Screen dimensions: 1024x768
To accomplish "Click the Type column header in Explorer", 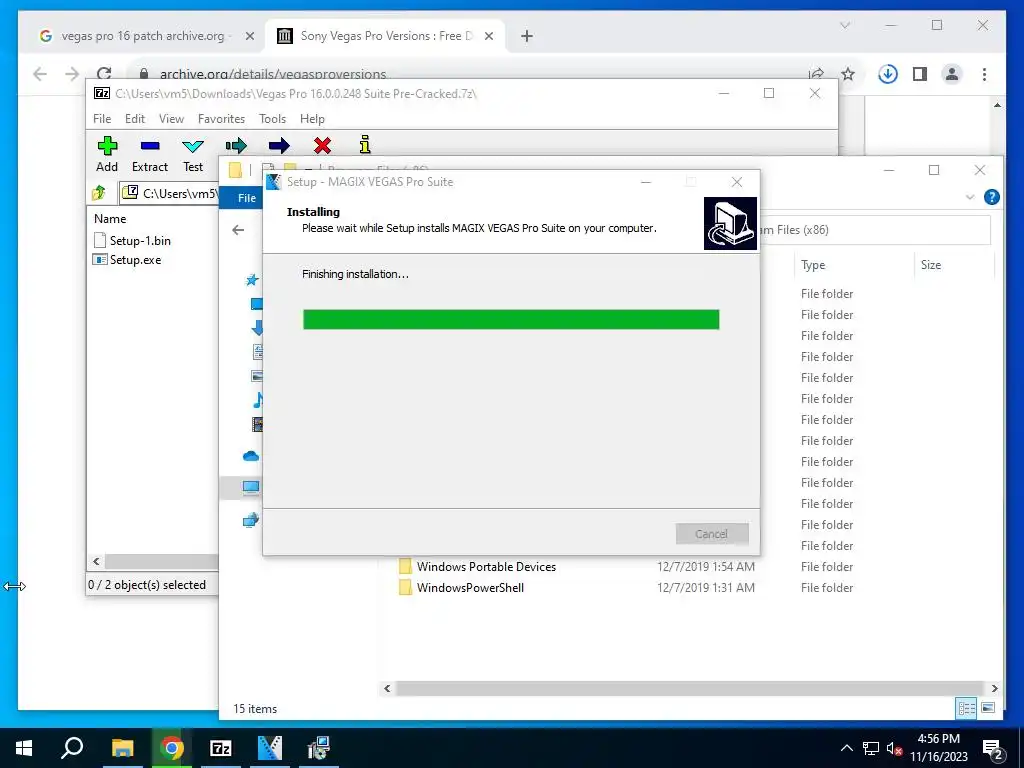I will click(813, 265).
